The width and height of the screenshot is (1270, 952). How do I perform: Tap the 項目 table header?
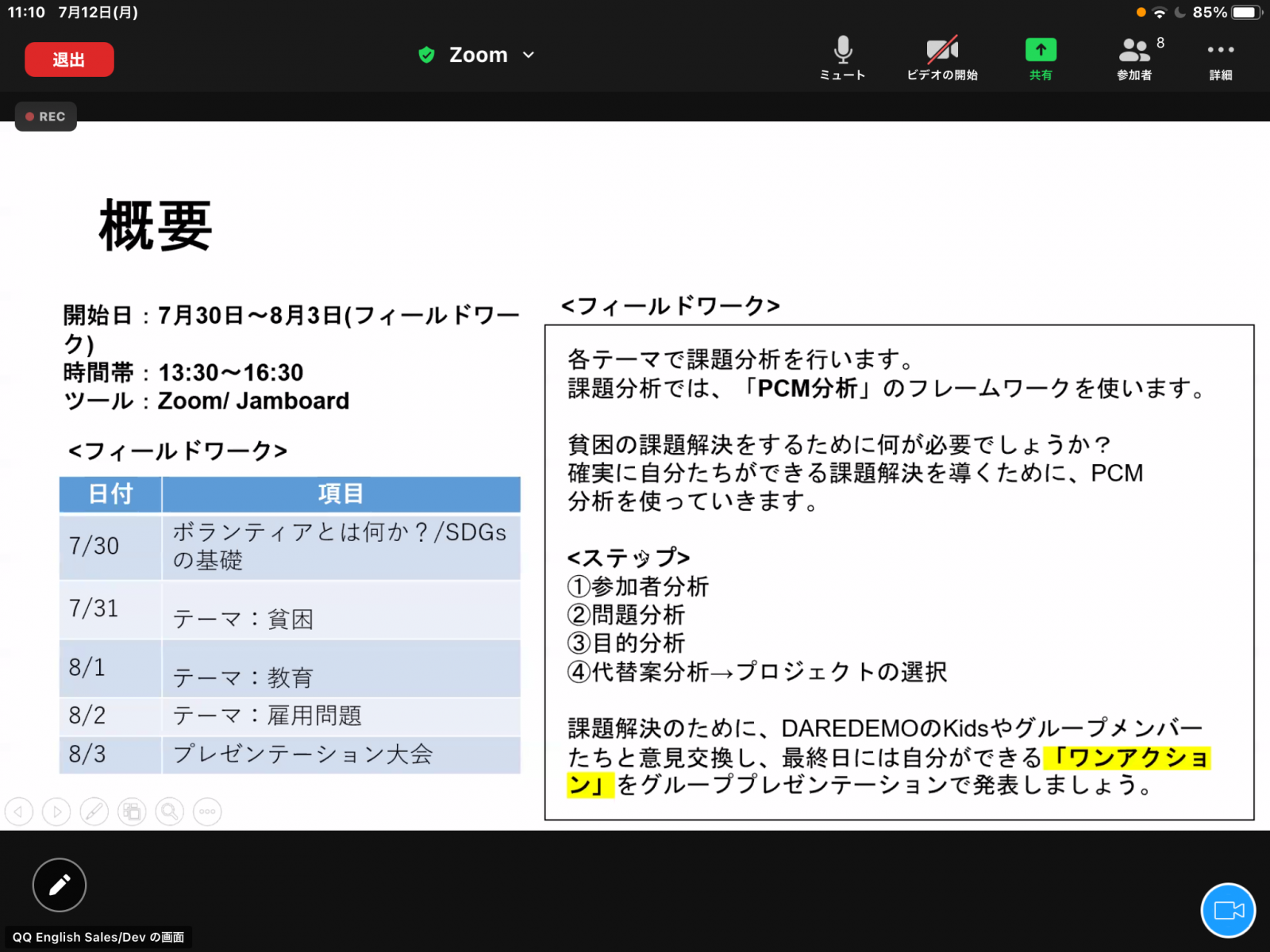click(341, 493)
